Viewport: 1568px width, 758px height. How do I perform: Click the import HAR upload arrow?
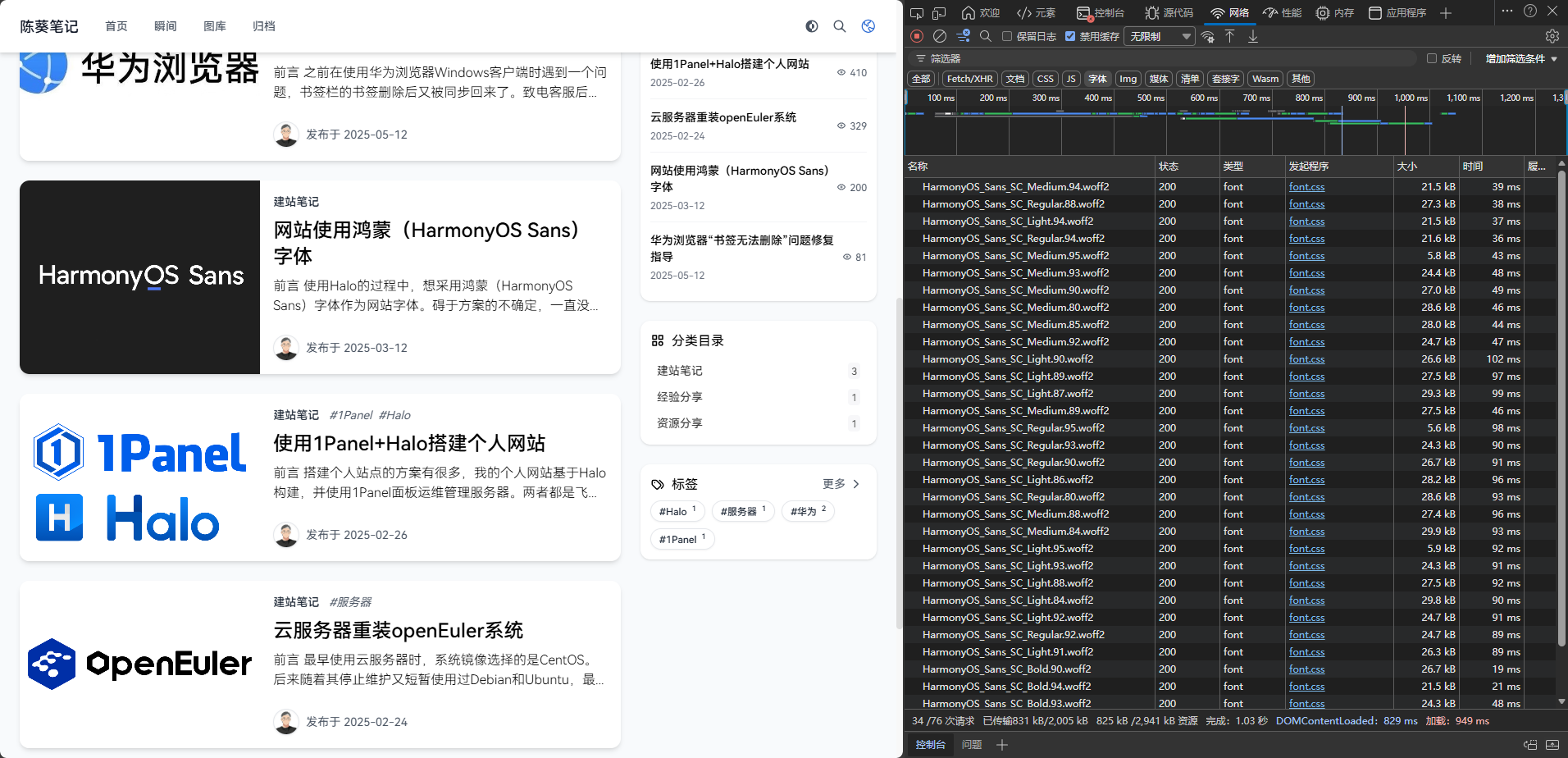1229,36
